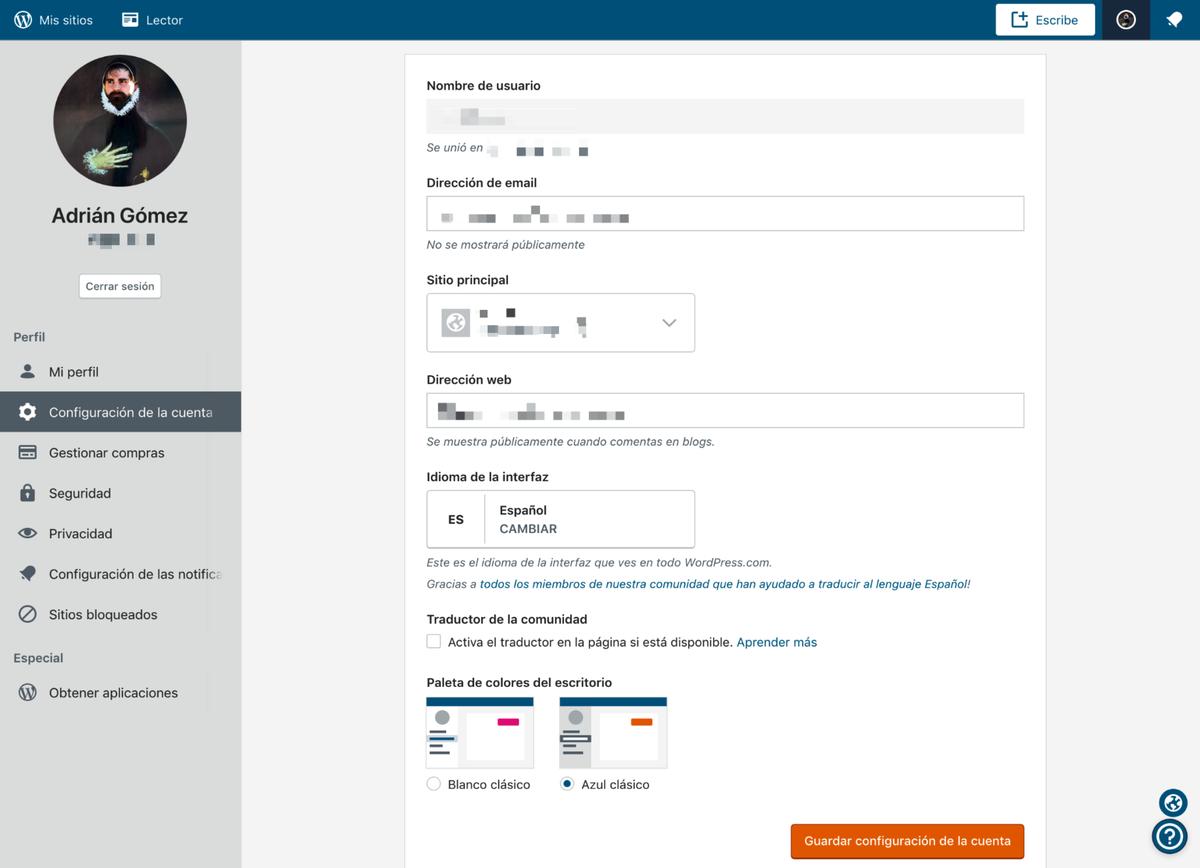Click the gear icon for Configuración de la cuenta
The image size is (1200, 868).
coord(28,412)
